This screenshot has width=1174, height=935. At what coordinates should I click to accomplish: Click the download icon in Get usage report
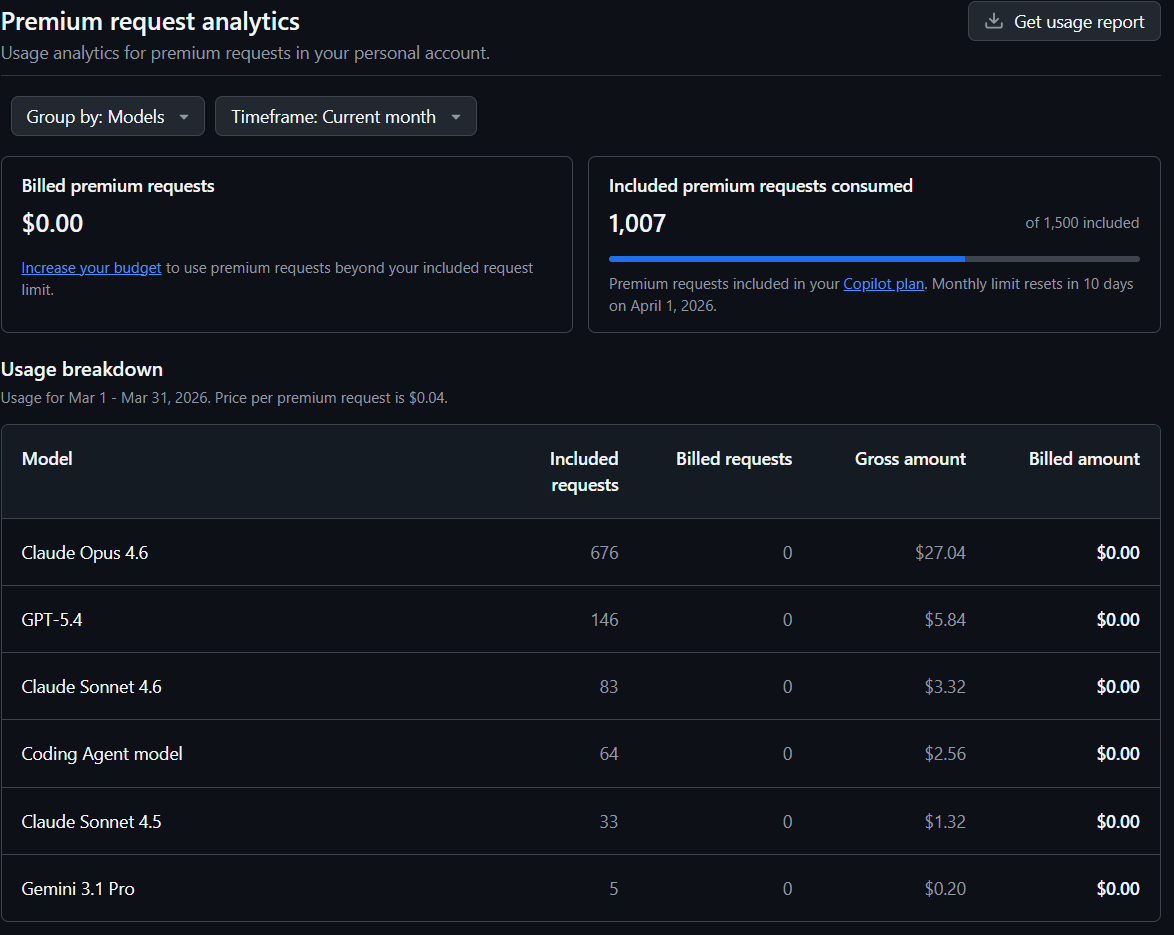pos(994,21)
